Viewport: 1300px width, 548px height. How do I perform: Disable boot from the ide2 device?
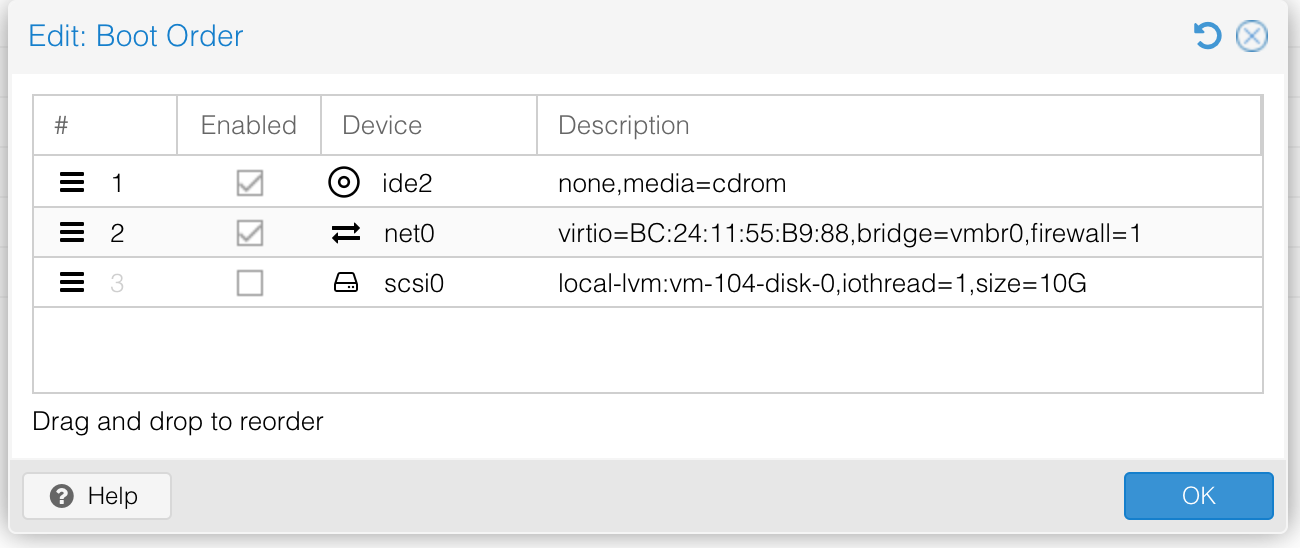(249, 183)
